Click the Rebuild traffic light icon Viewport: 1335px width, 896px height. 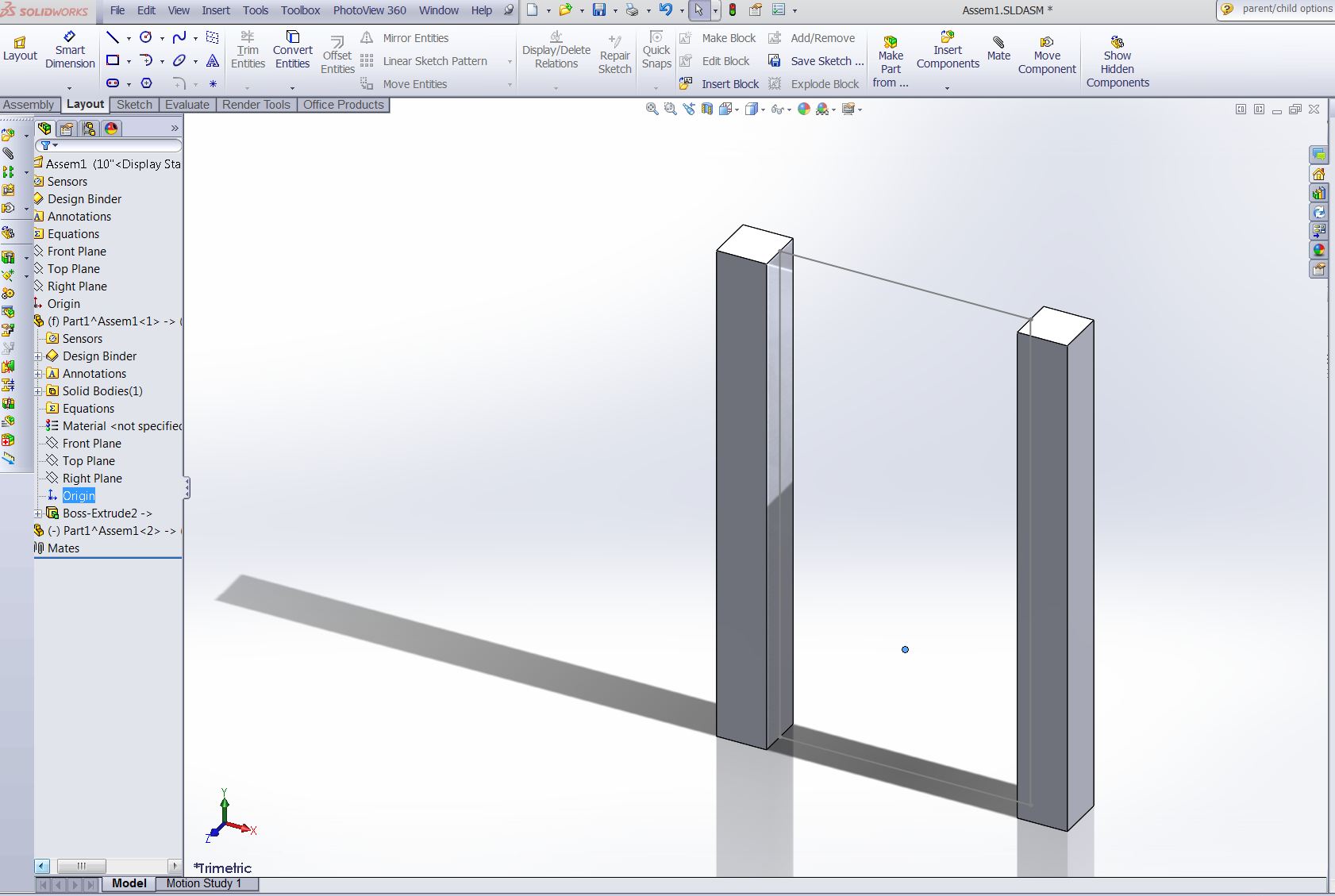pos(732,10)
